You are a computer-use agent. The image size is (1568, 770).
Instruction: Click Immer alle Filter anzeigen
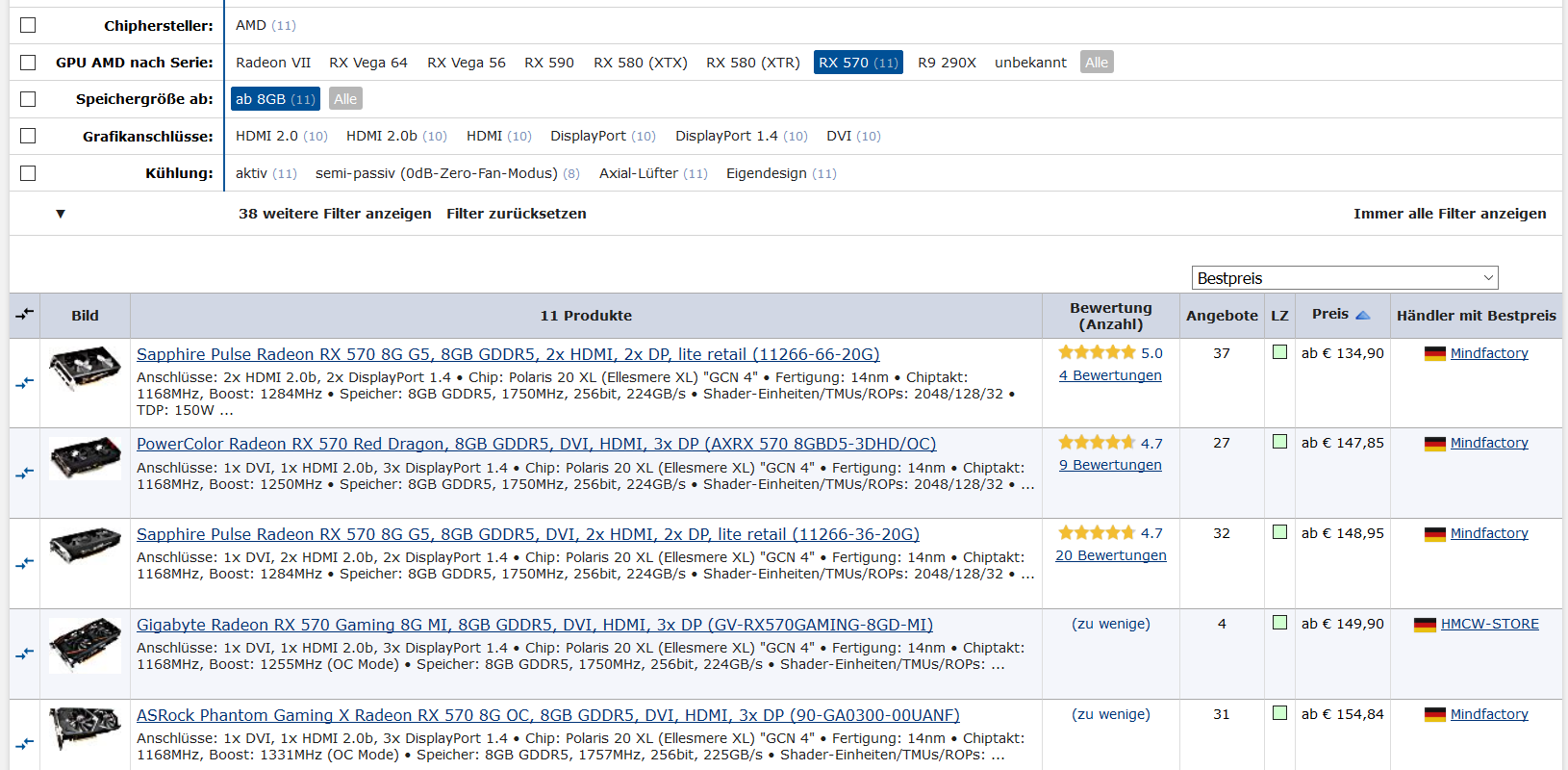1450,214
